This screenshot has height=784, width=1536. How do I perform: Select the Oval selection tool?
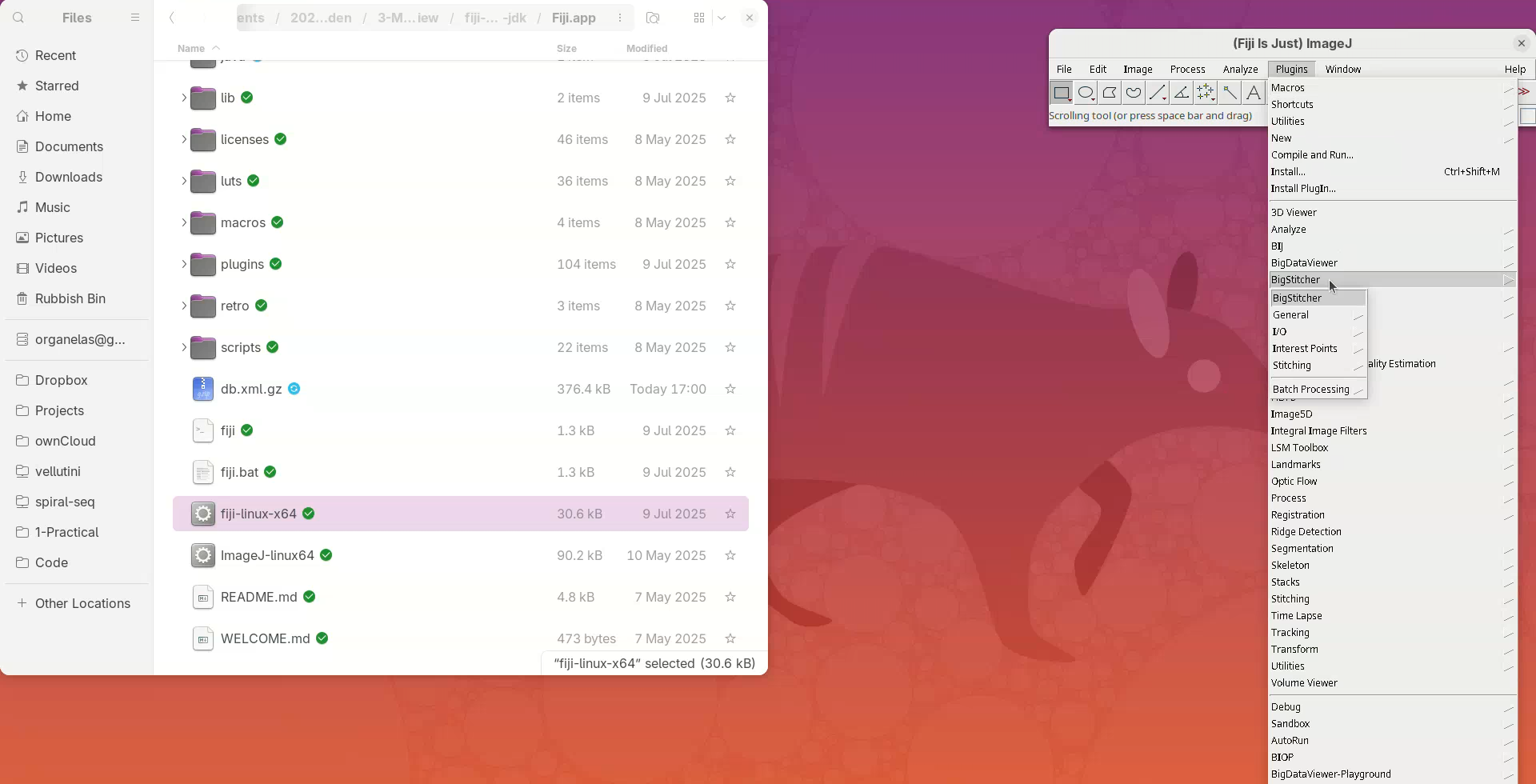coord(1086,93)
